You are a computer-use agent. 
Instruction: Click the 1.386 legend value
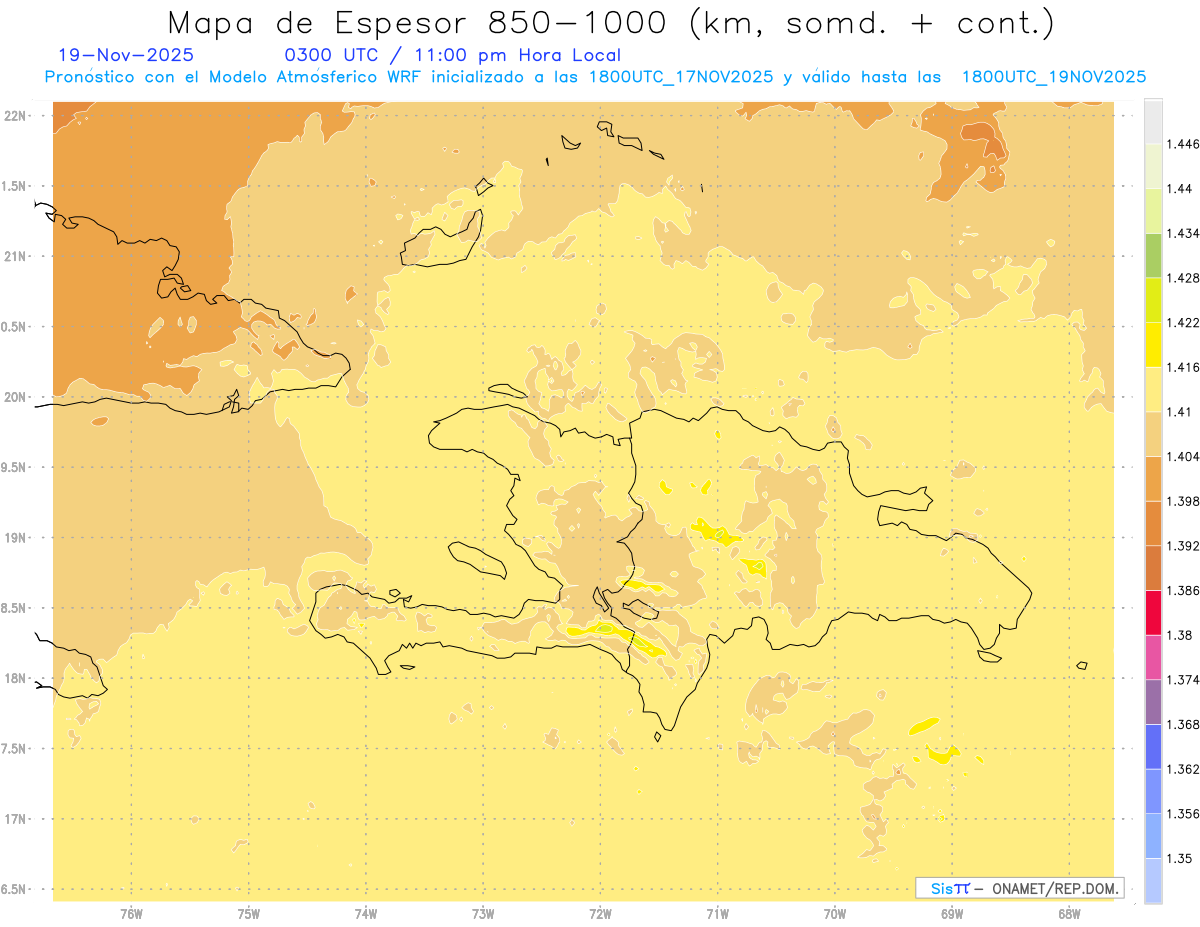1183,590
